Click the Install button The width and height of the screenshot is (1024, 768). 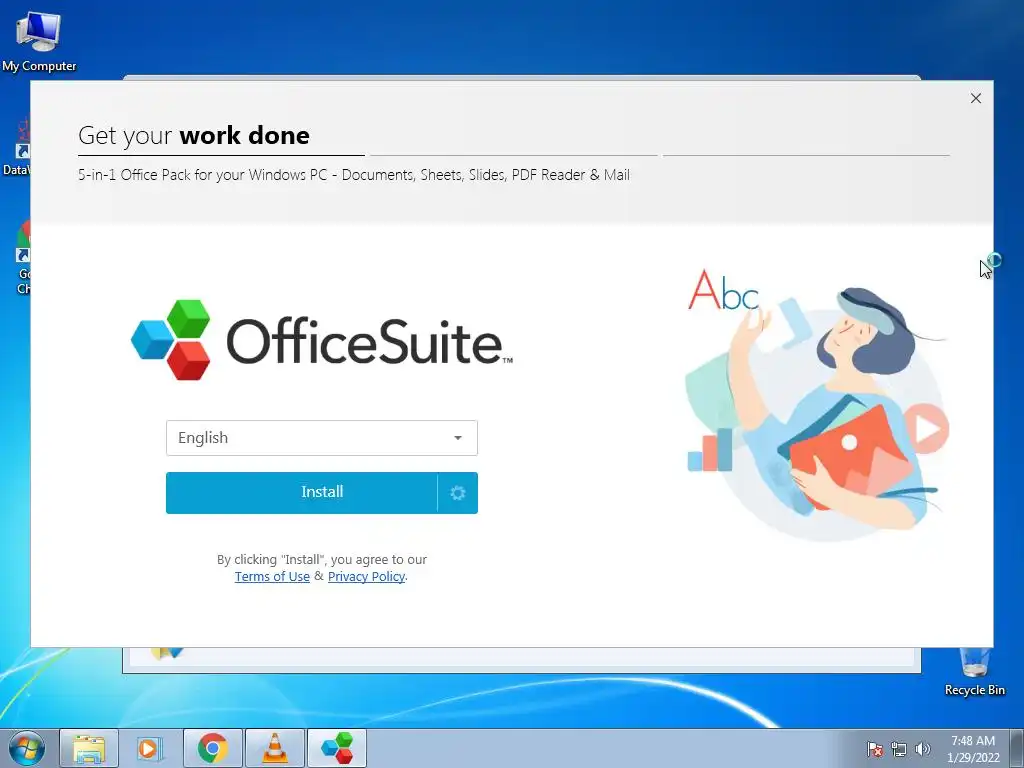(x=302, y=493)
